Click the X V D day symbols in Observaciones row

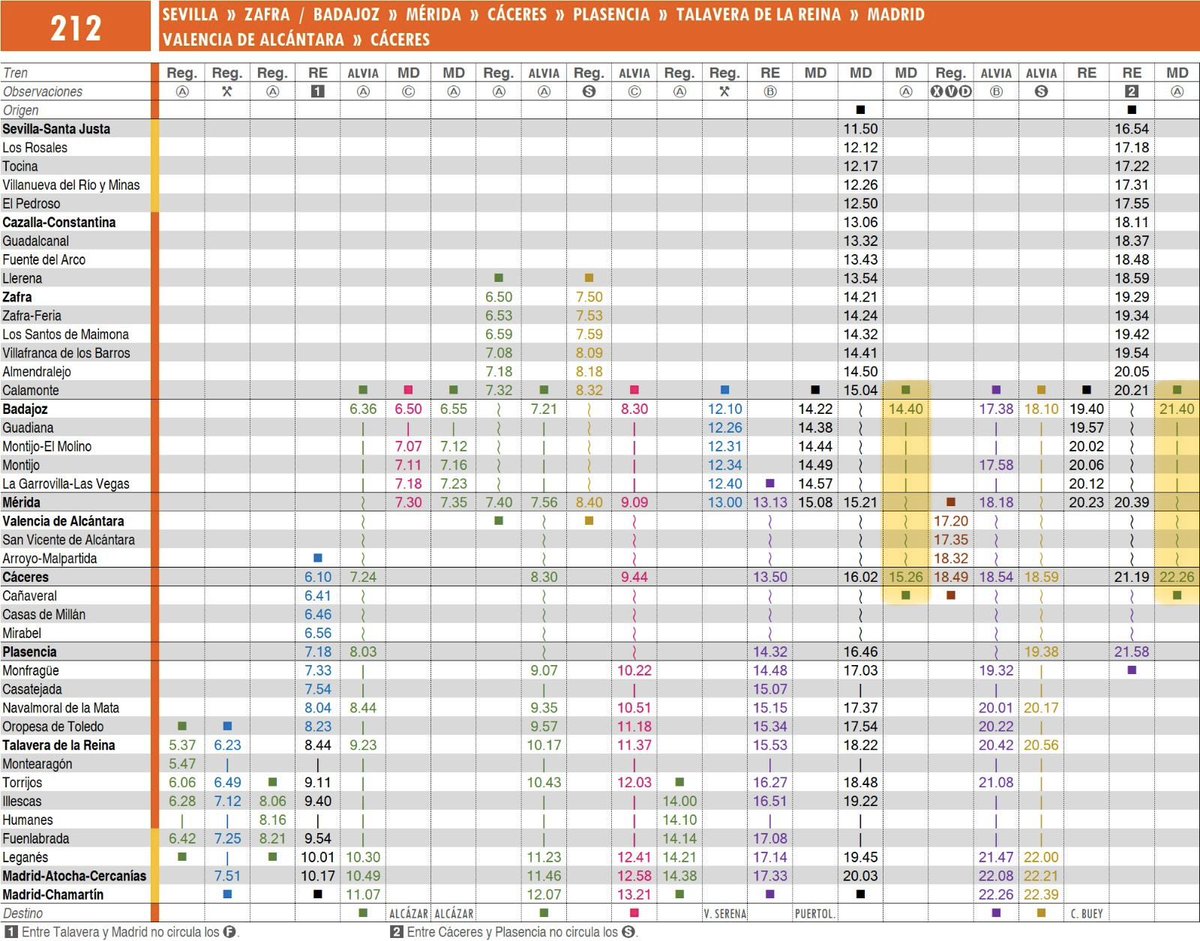click(x=951, y=91)
